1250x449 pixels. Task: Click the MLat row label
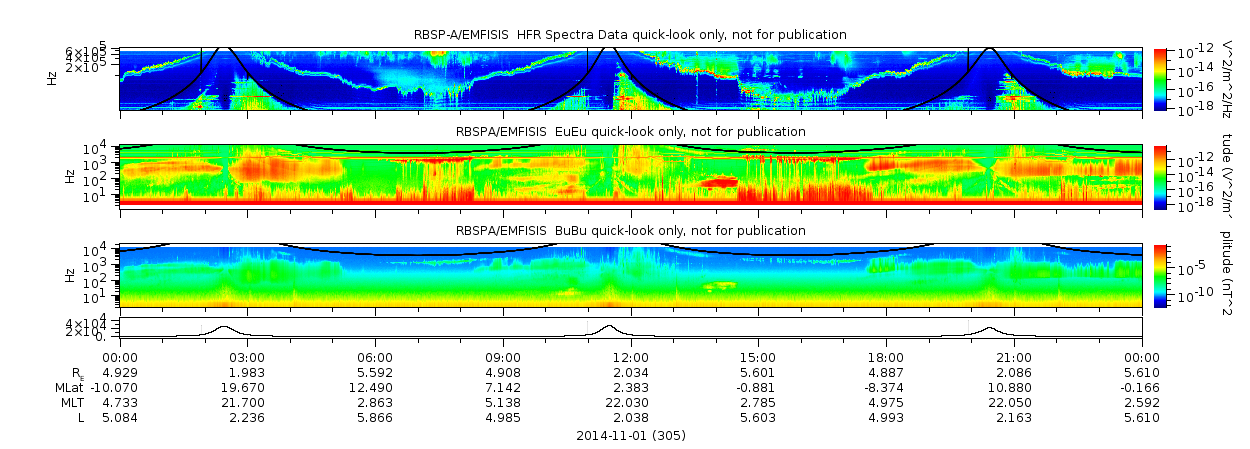point(71,388)
